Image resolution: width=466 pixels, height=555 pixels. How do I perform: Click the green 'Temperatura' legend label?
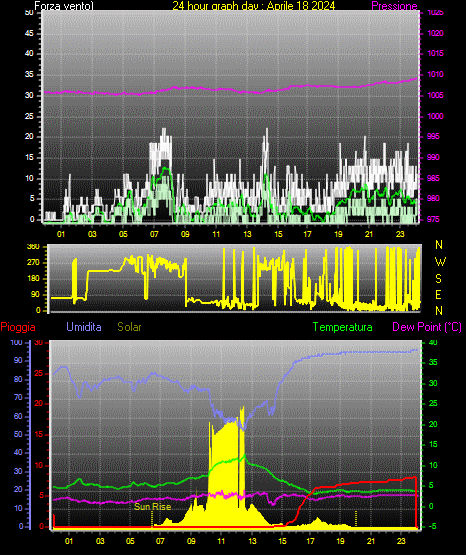tap(342, 327)
